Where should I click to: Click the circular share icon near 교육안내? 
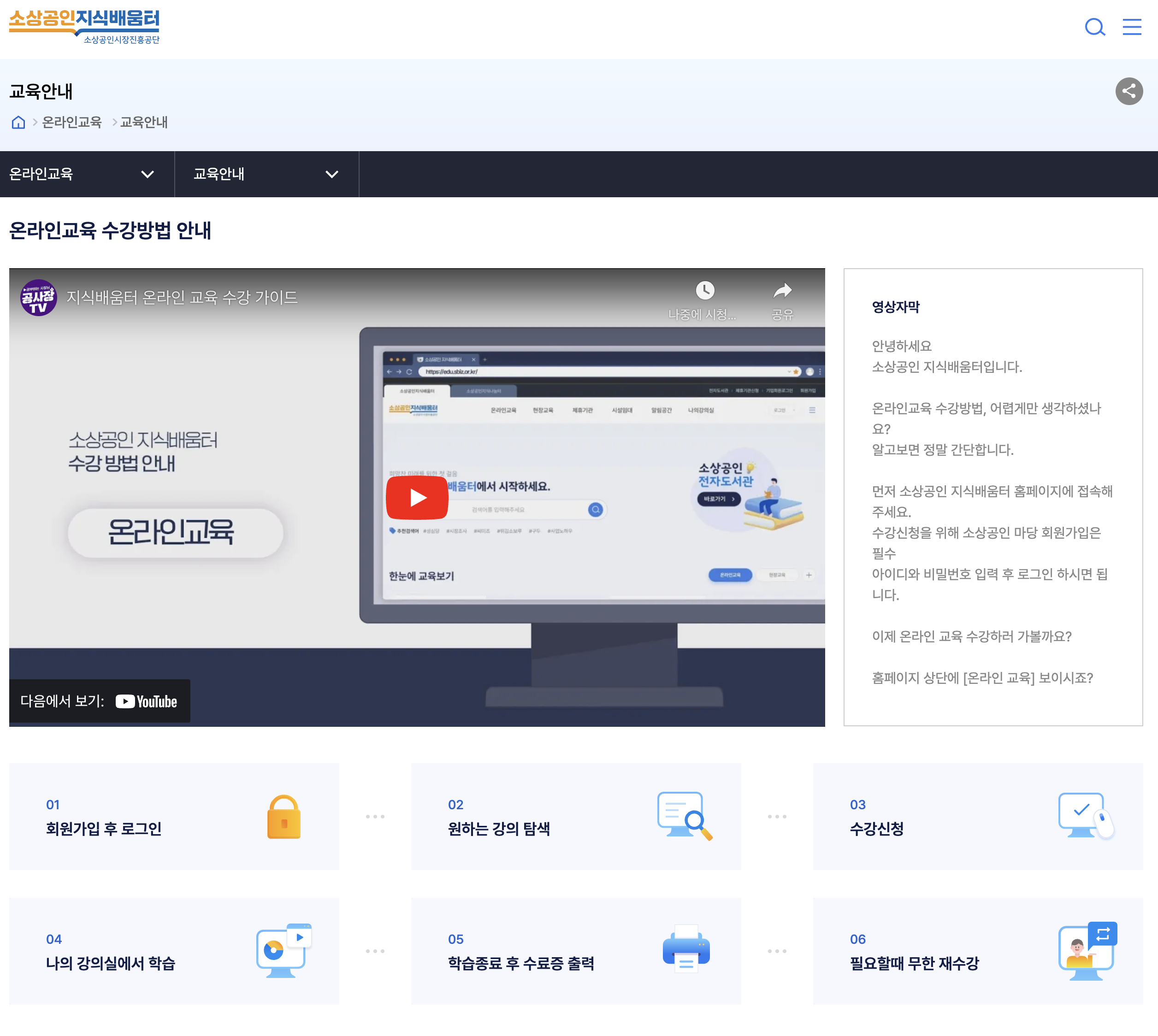(1129, 91)
